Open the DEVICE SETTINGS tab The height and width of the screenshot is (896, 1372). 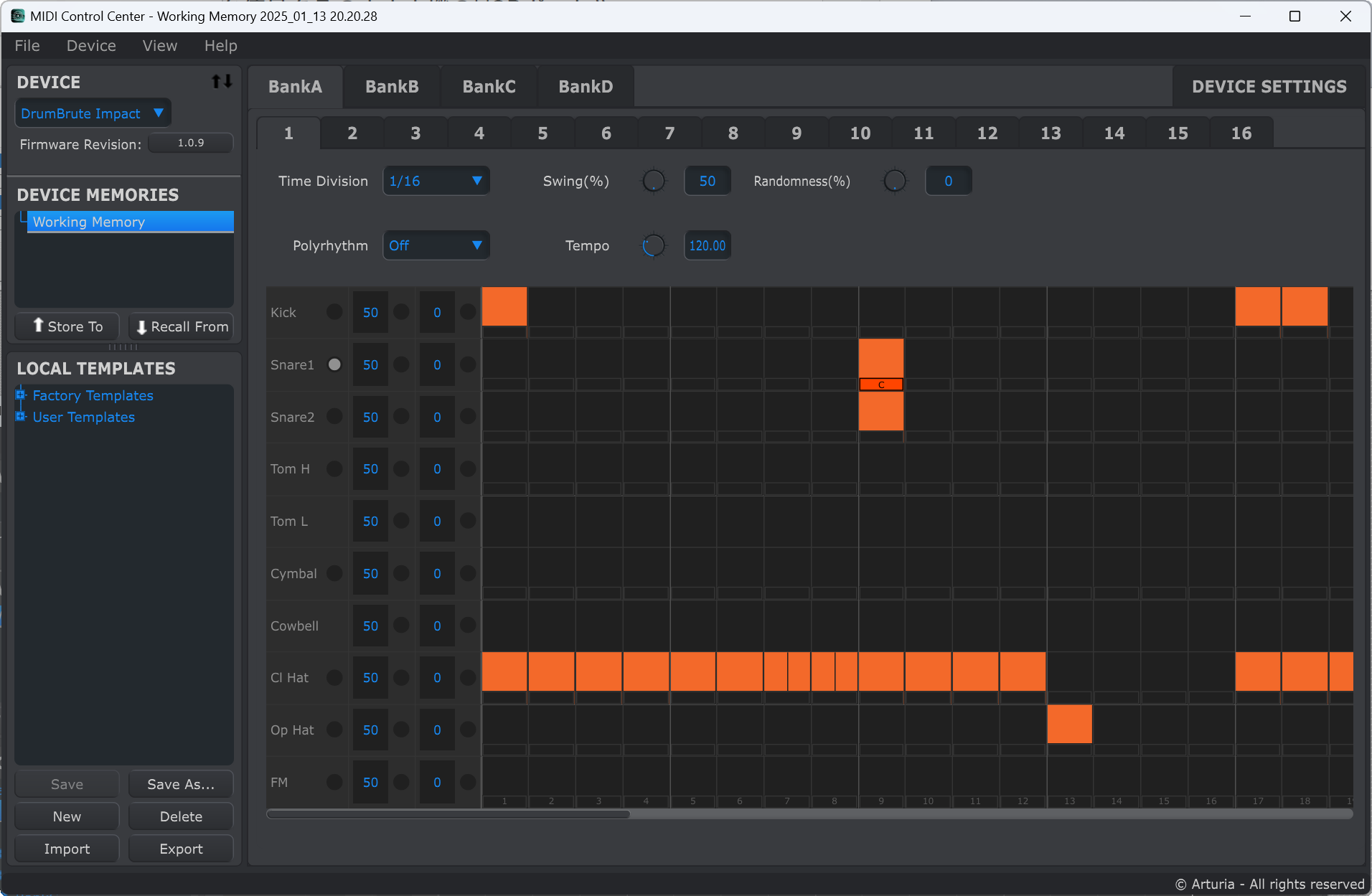tap(1269, 87)
